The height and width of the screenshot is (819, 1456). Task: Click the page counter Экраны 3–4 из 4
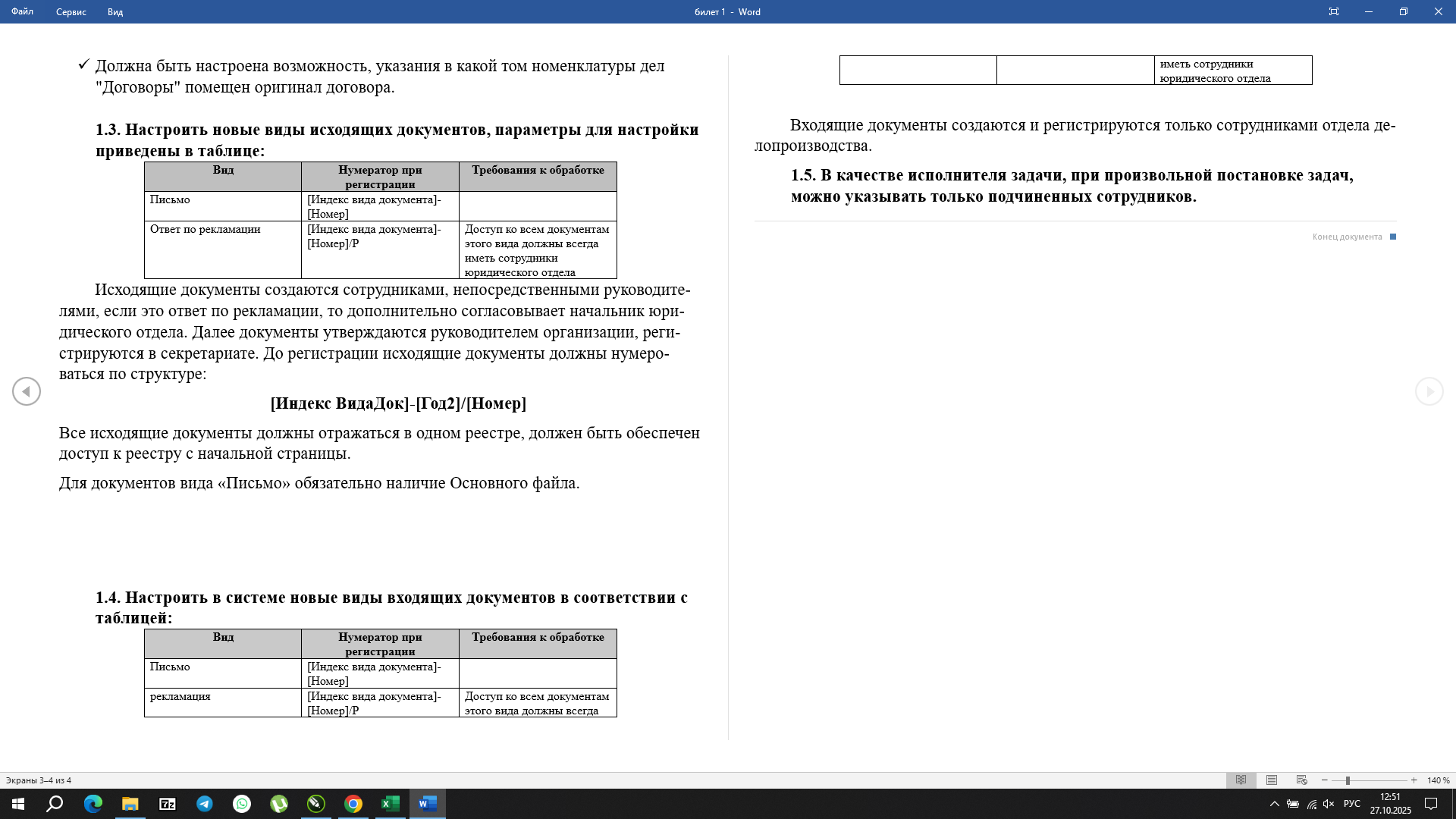point(39,779)
